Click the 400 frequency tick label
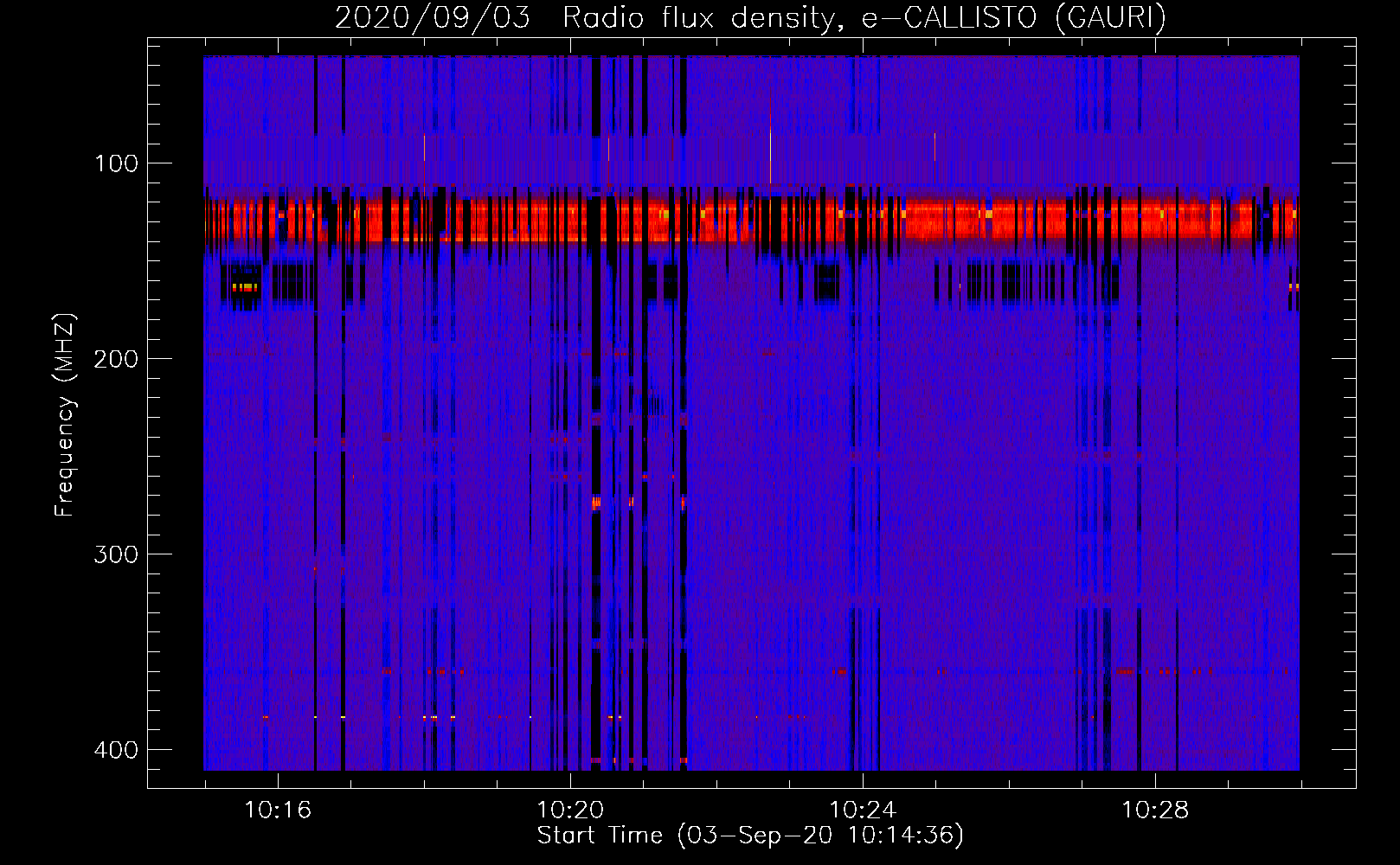This screenshot has width=1400, height=865. 116,750
